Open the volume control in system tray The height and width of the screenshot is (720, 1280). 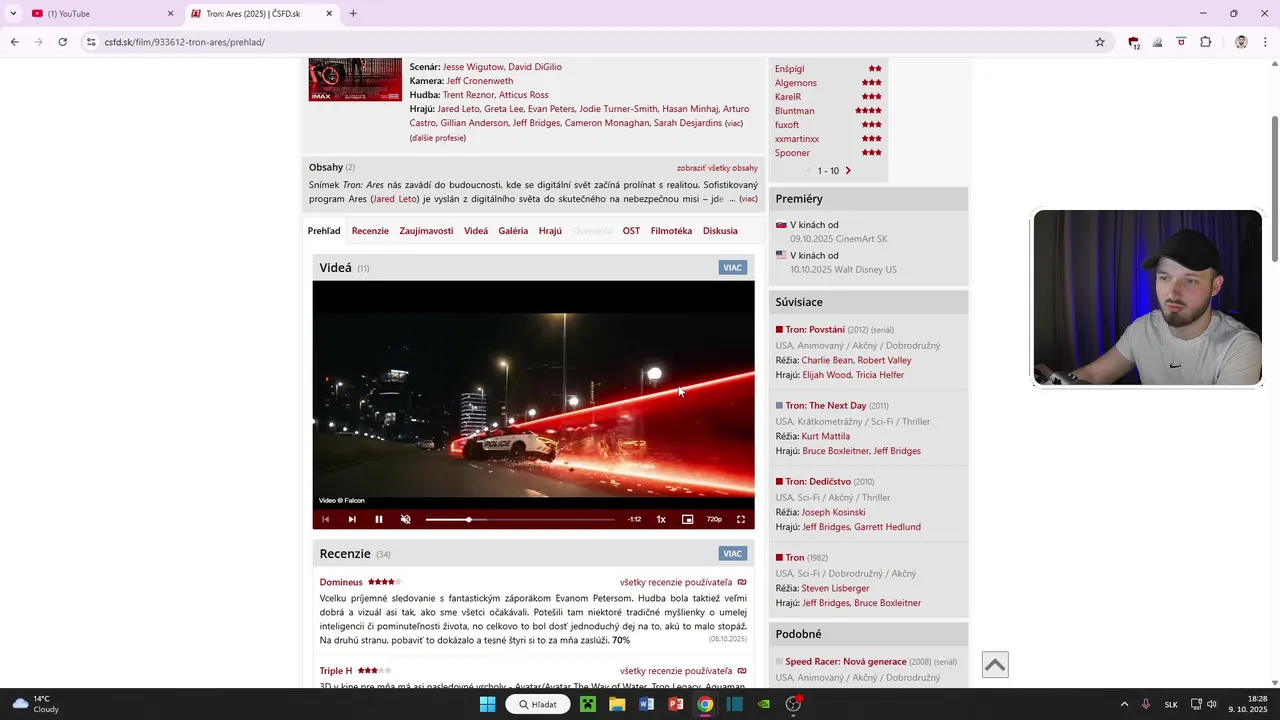(x=1211, y=704)
